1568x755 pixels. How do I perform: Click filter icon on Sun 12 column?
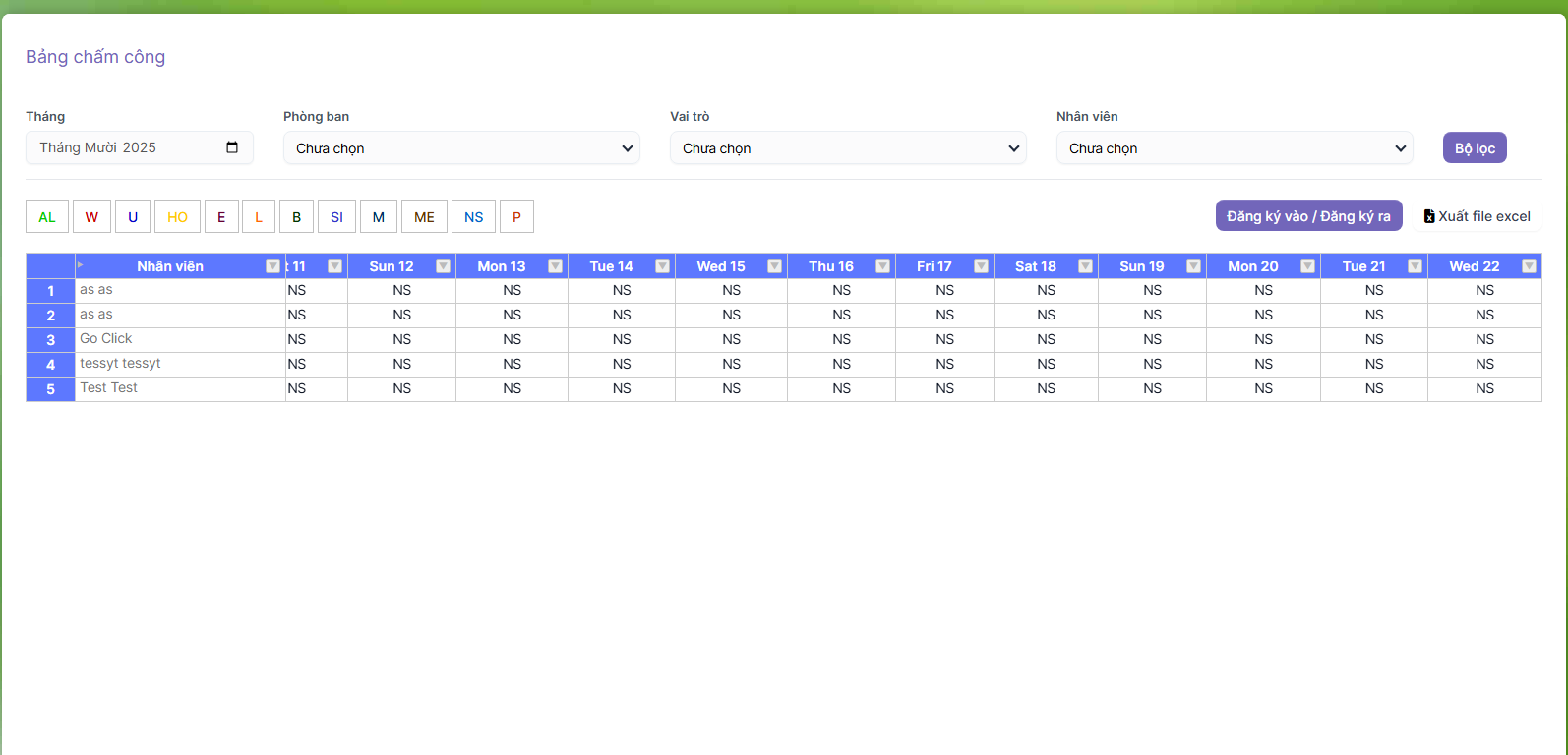pyautogui.click(x=443, y=266)
